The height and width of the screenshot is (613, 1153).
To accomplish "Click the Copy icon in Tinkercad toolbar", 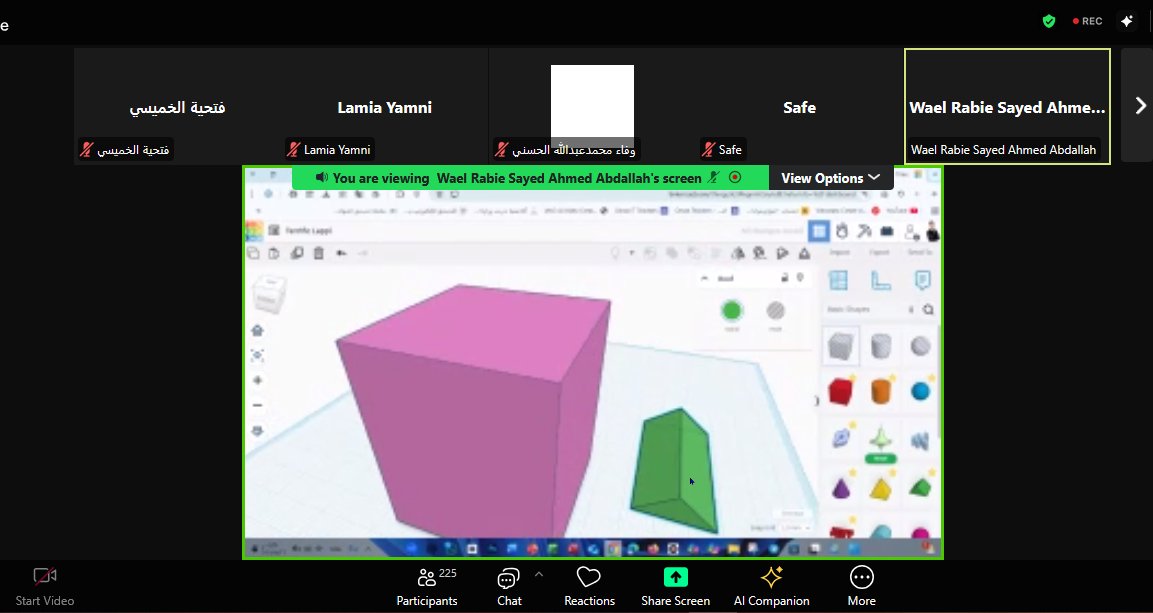I will pyautogui.click(x=252, y=253).
